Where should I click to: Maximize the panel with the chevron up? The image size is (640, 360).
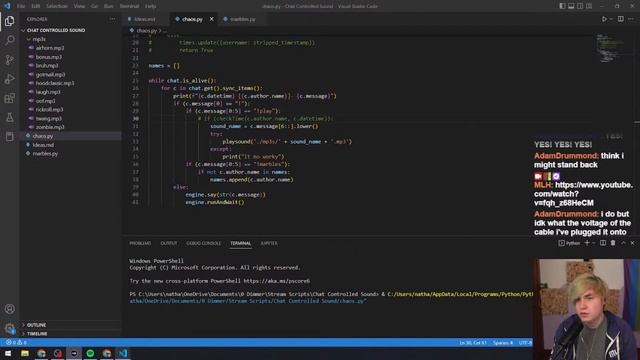pyautogui.click(x=623, y=243)
